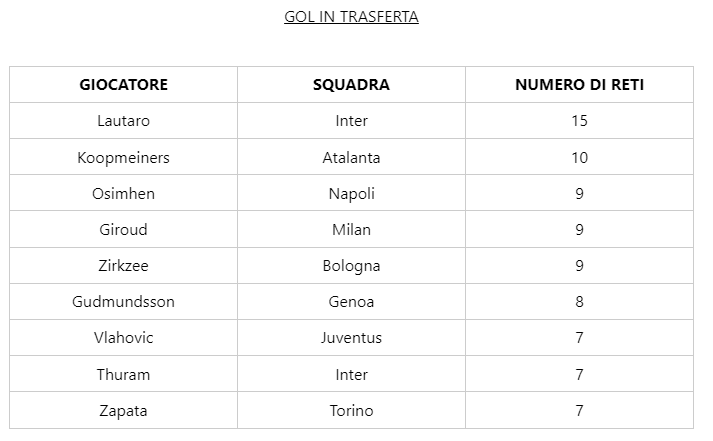Image resolution: width=713 pixels, height=441 pixels.
Task: Select the Zirkzee player cell
Action: pos(124,266)
